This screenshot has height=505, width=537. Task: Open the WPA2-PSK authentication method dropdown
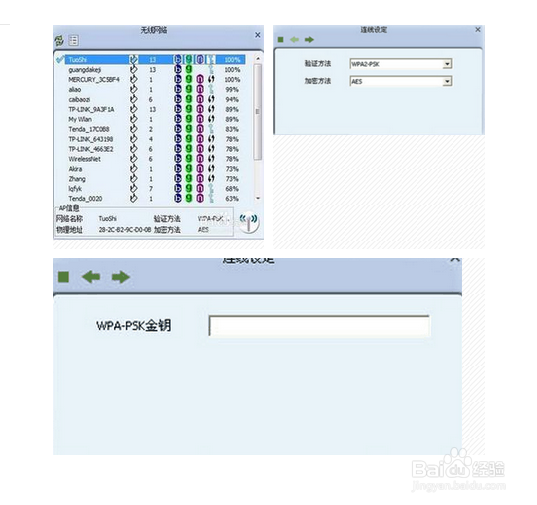[447, 64]
